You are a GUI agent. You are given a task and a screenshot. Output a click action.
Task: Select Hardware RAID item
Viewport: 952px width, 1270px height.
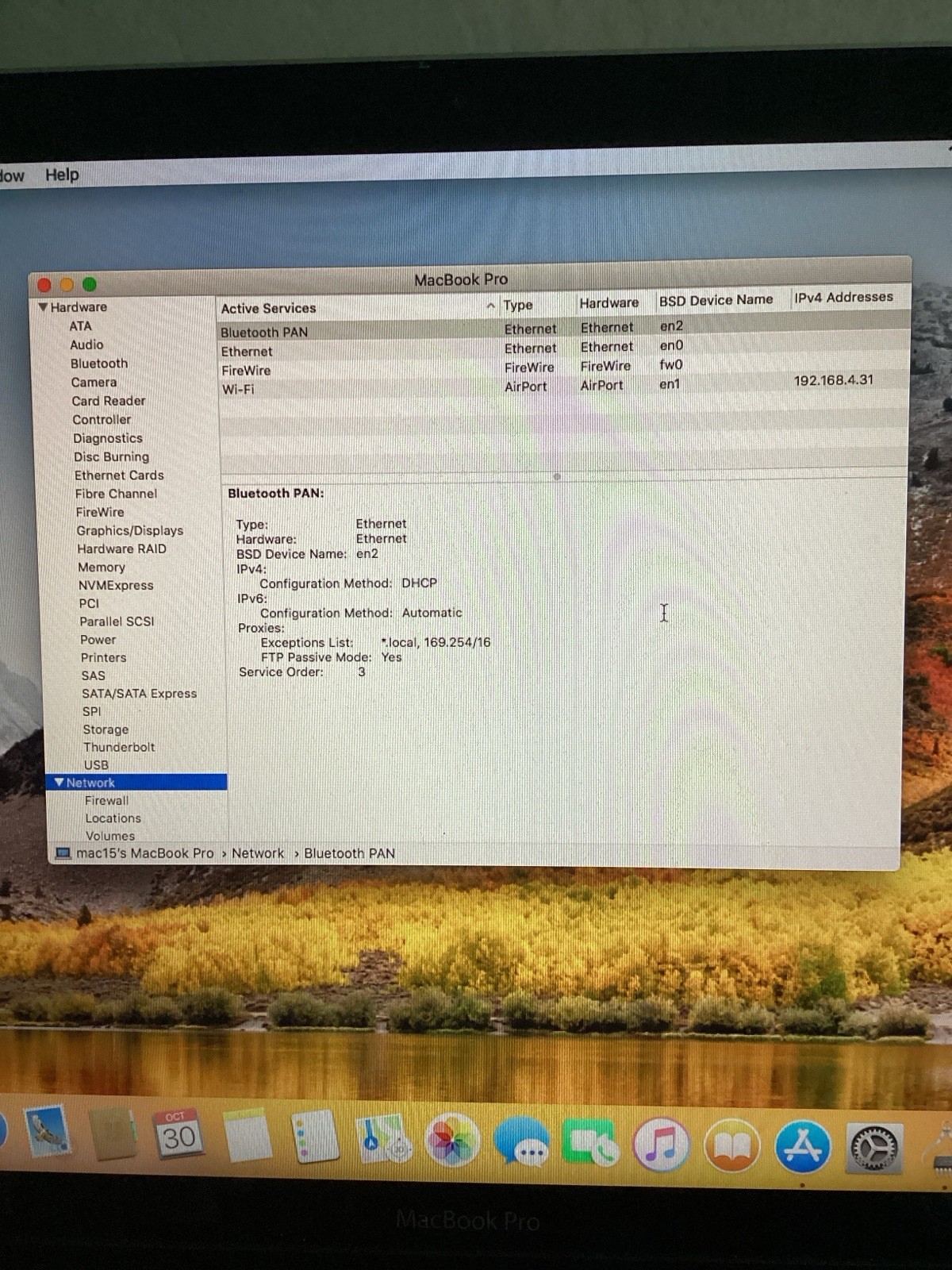(121, 548)
